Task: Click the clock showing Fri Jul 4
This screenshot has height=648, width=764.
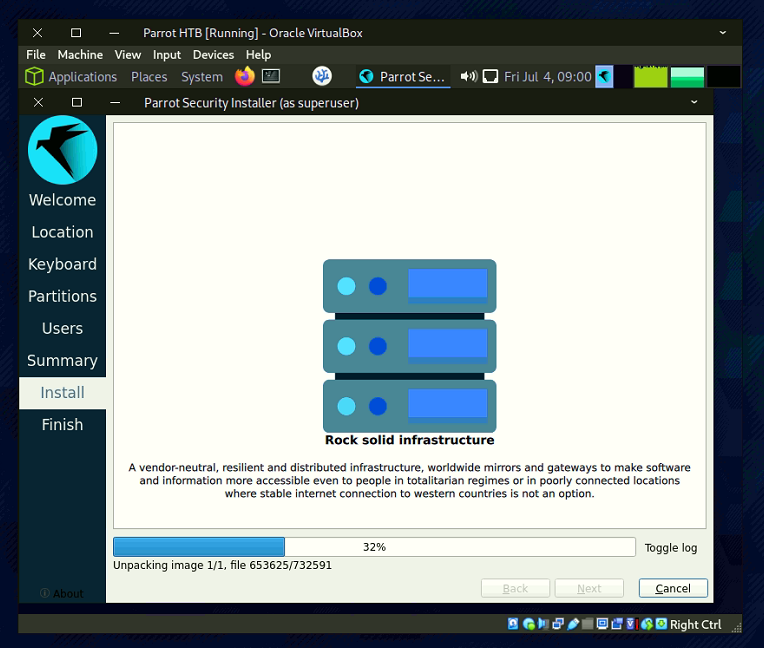Action: coord(548,77)
